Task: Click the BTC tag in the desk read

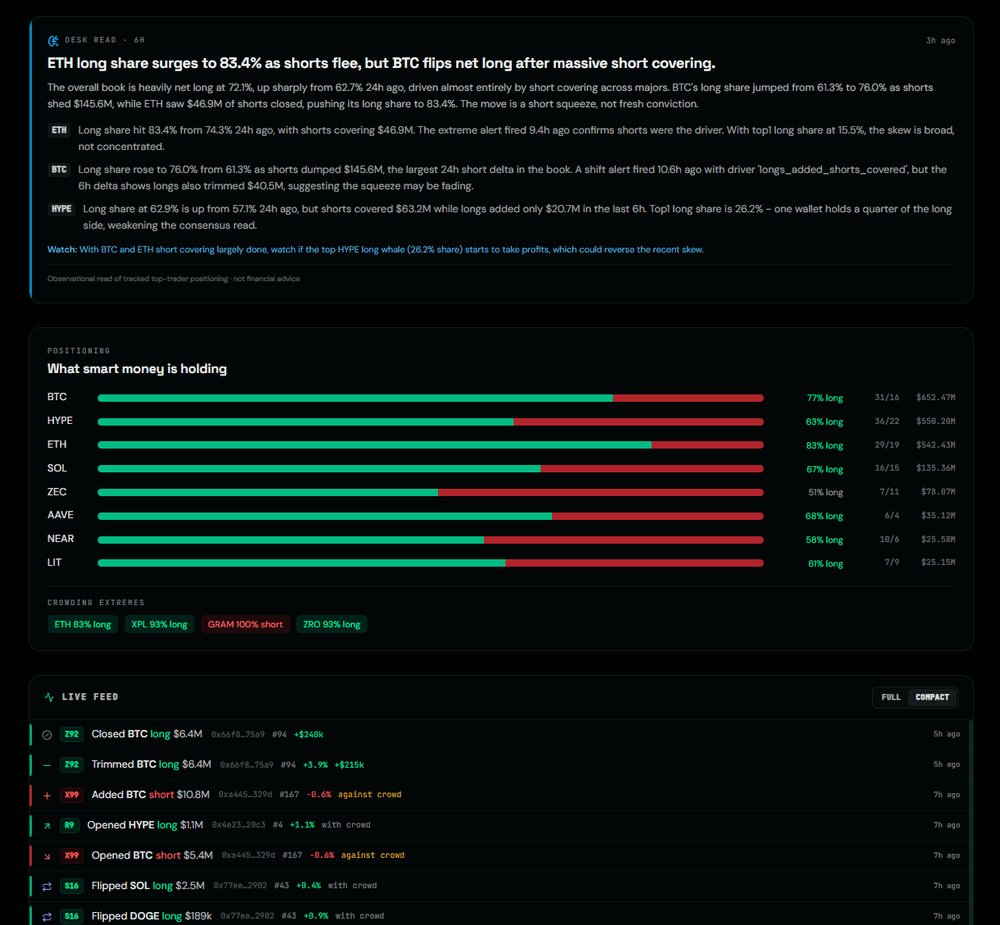Action: pyautogui.click(x=59, y=170)
